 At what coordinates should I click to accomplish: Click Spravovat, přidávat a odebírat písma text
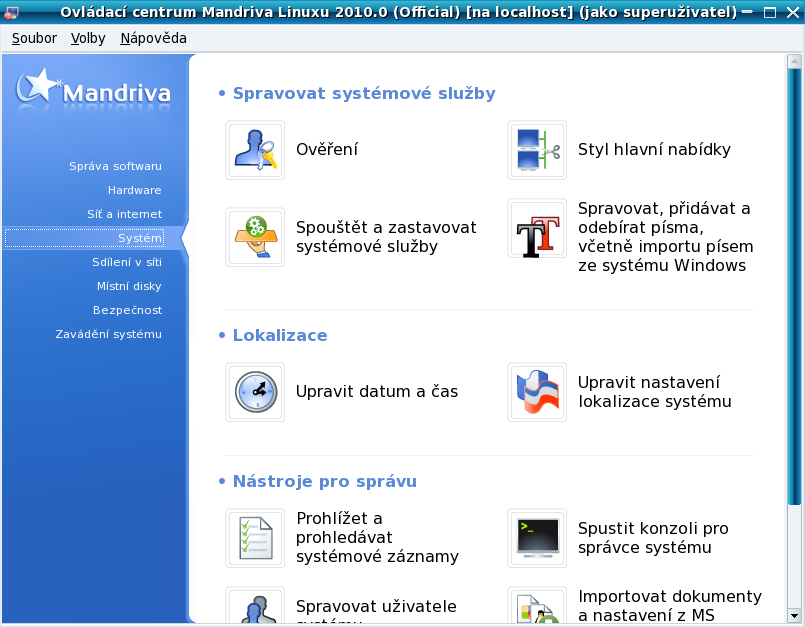(665, 237)
